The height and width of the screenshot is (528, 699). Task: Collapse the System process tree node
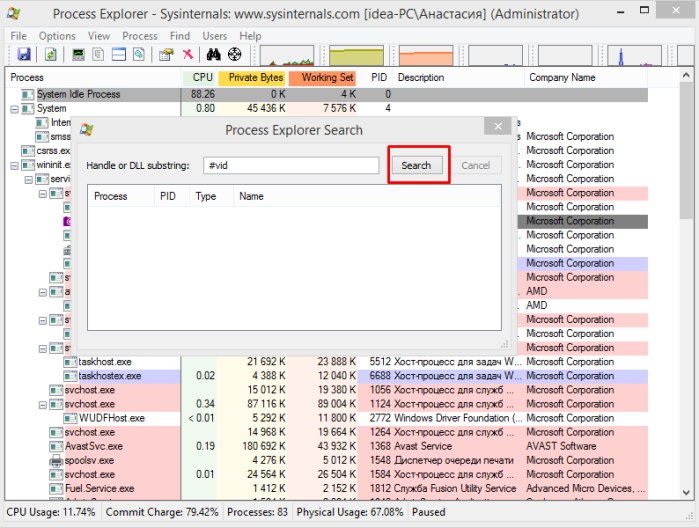tap(15, 109)
